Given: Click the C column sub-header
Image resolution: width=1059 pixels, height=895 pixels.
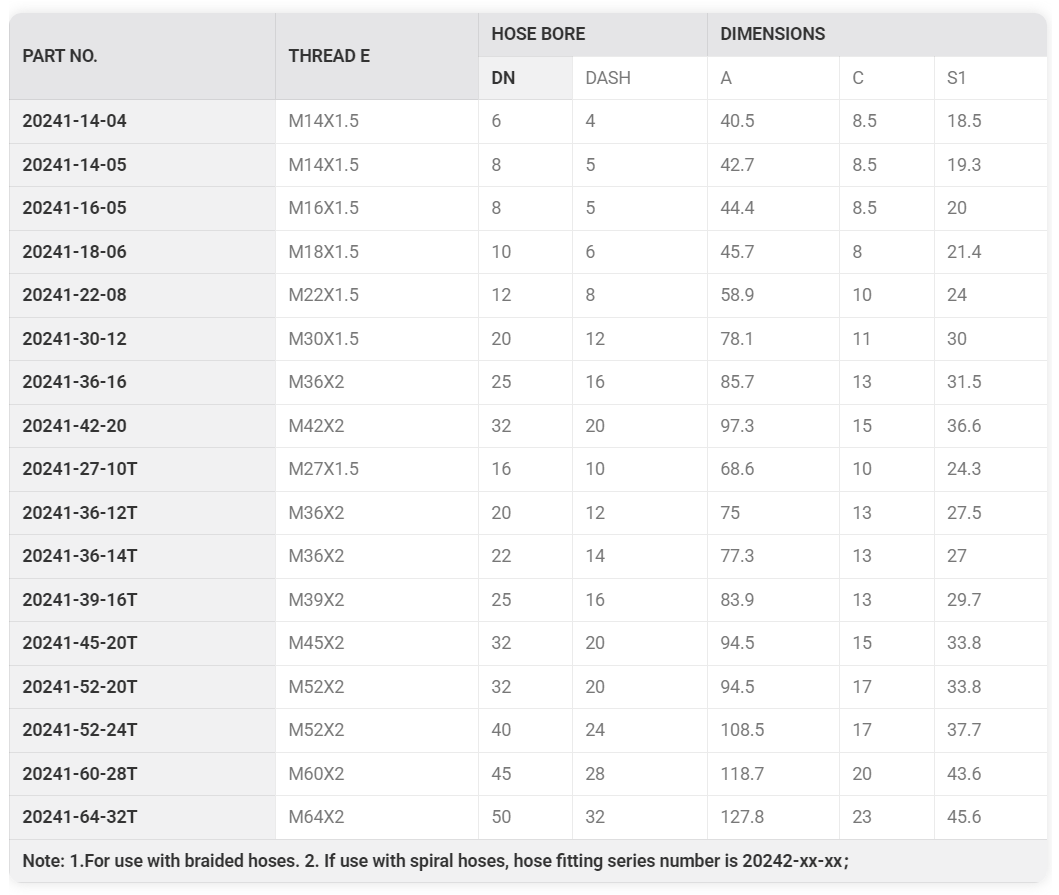Looking at the screenshot, I should 858,78.
